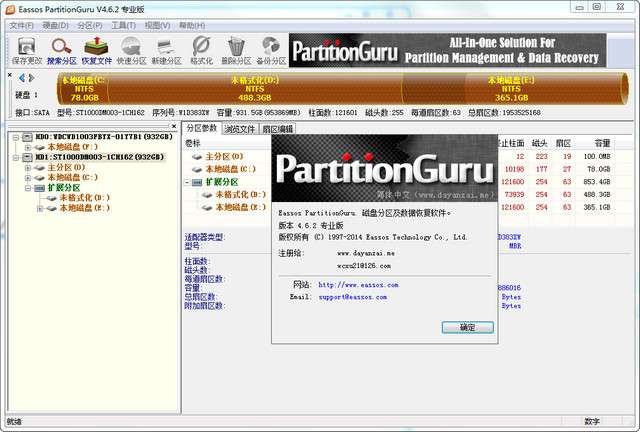Click 确定 to close the about dialog
640x432 pixels.
468,327
